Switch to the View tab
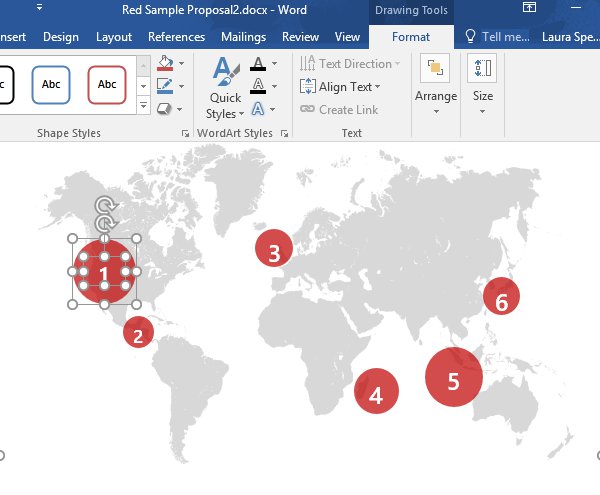The width and height of the screenshot is (600, 495). [347, 37]
